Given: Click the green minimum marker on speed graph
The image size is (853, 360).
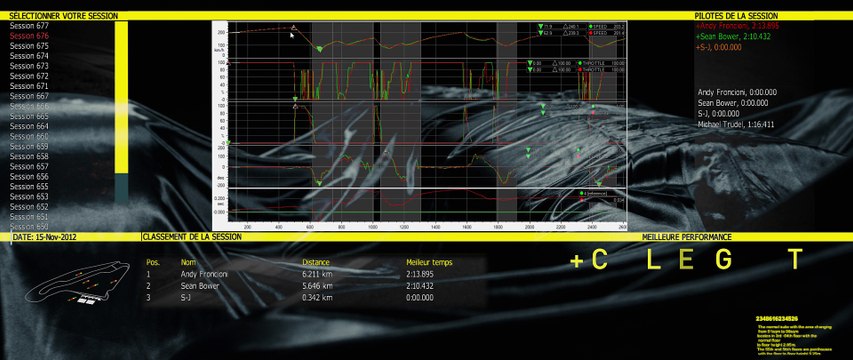Looking at the screenshot, I should 319,49.
